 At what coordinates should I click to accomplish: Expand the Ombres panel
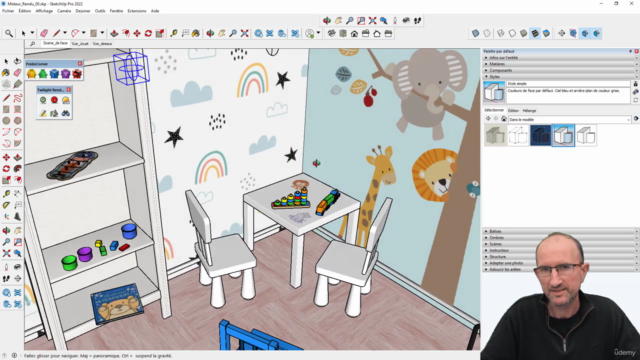pos(561,238)
